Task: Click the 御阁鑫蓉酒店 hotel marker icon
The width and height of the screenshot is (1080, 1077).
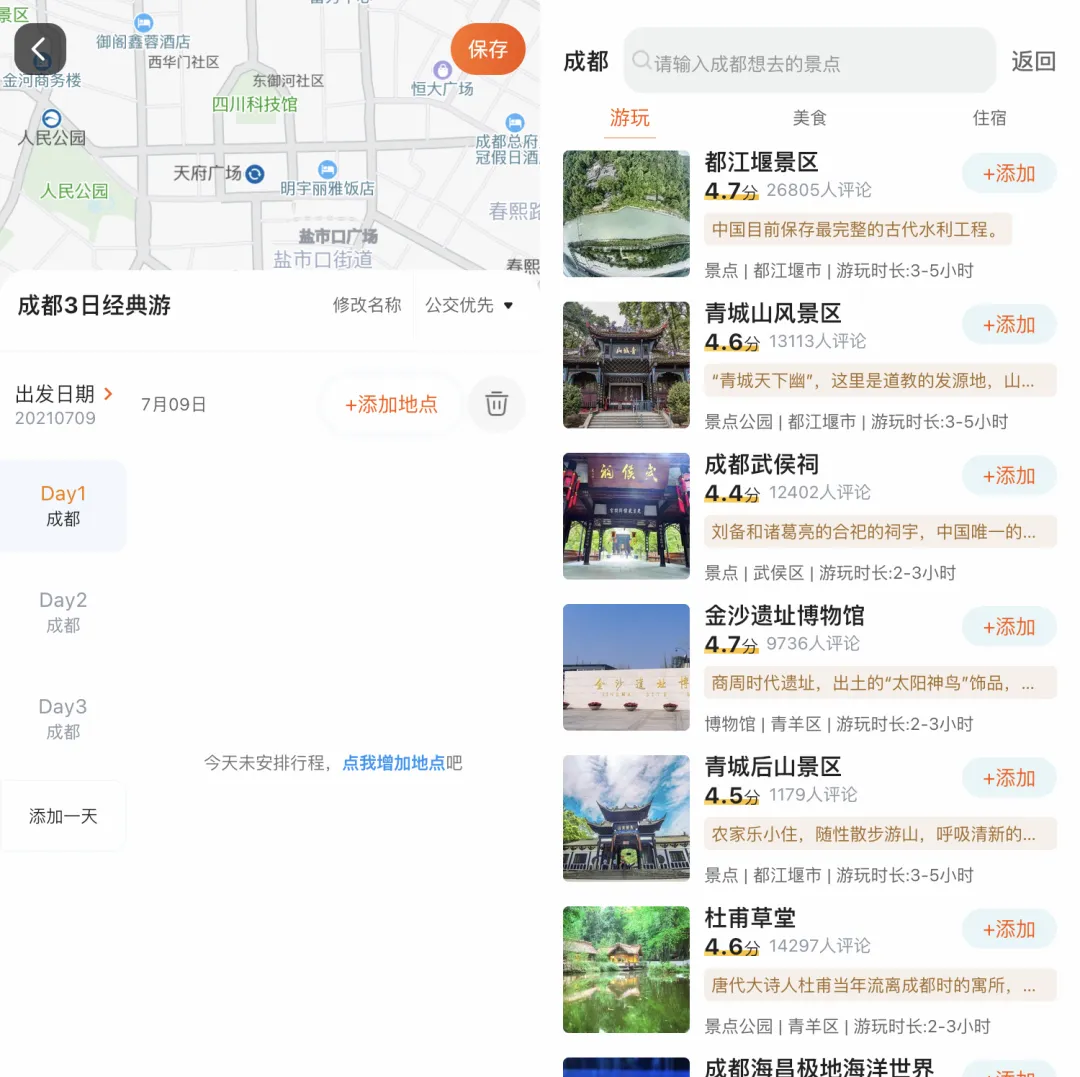Action: click(143, 23)
